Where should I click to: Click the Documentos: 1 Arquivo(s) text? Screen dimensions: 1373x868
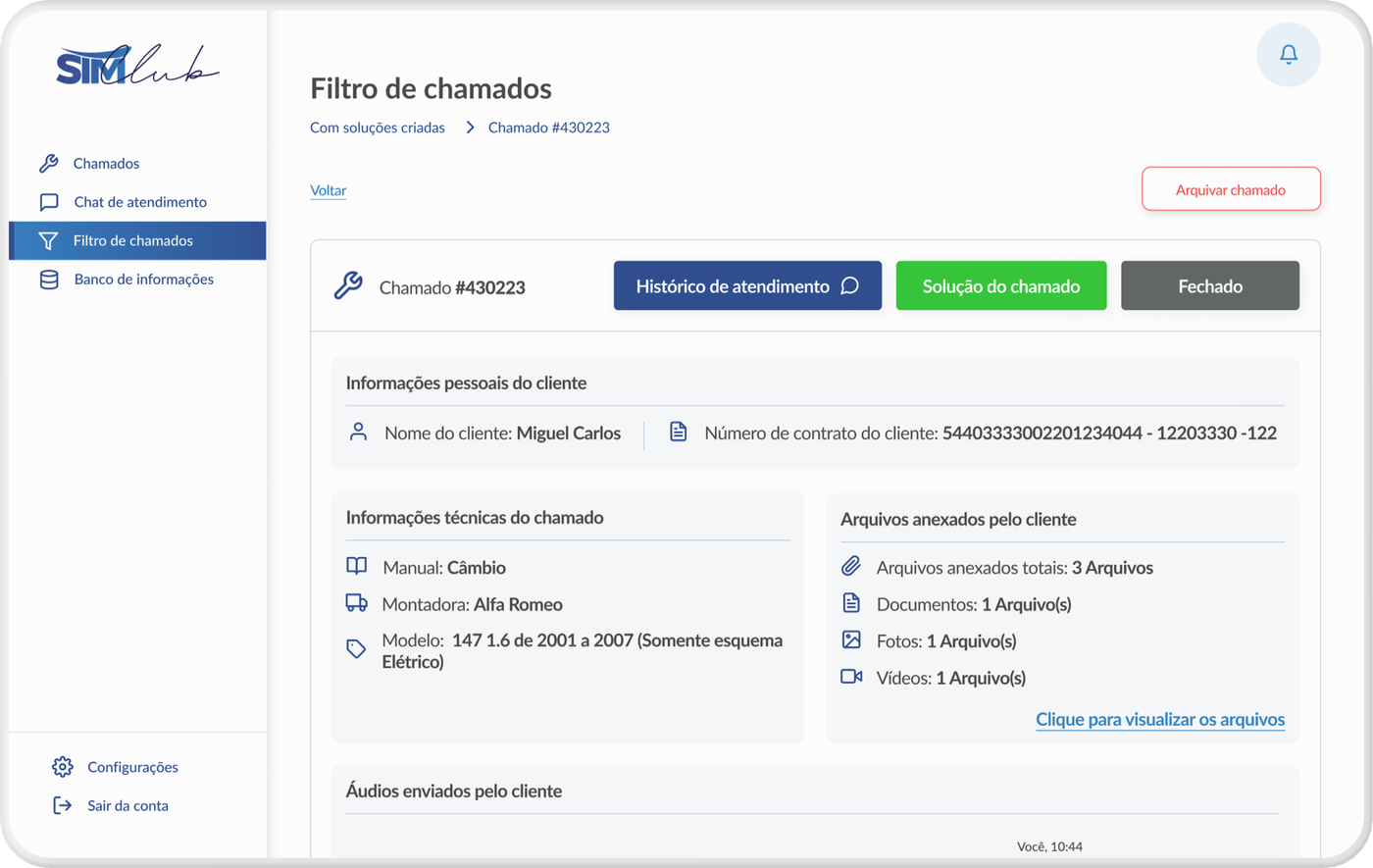pos(974,604)
